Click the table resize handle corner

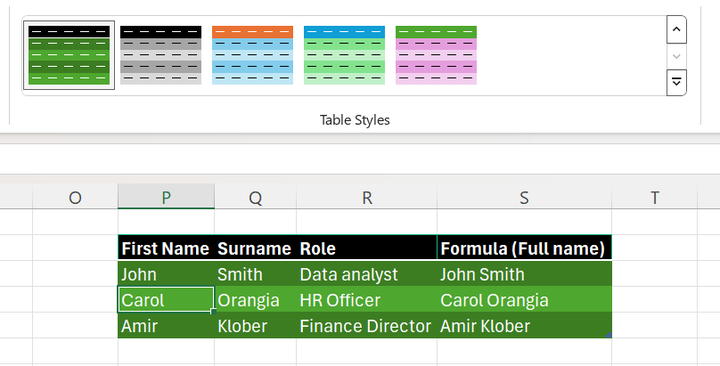(608, 335)
